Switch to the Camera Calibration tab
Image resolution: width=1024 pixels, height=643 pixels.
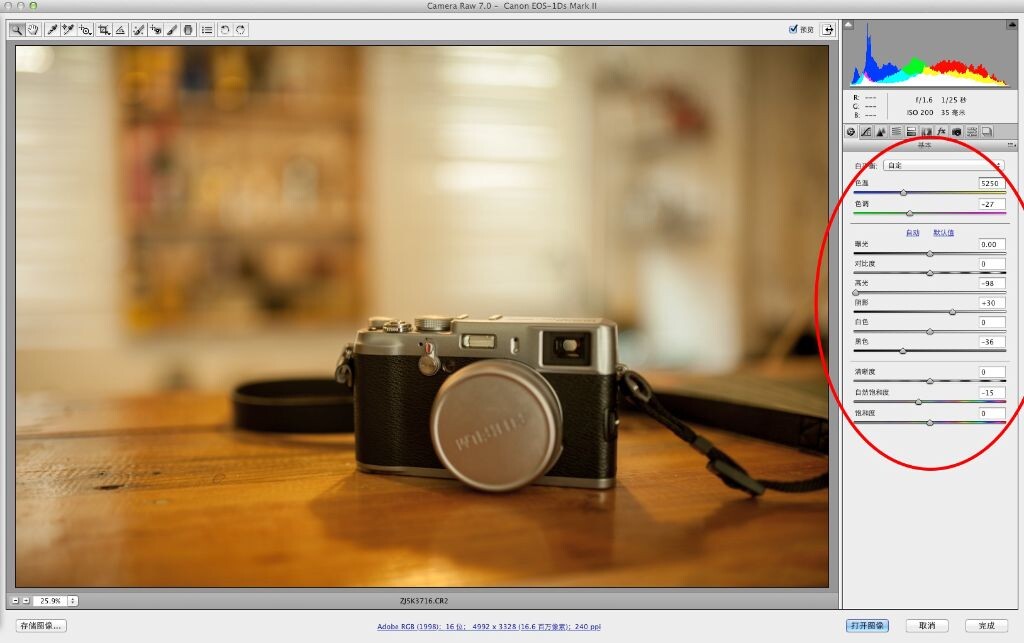click(x=956, y=131)
